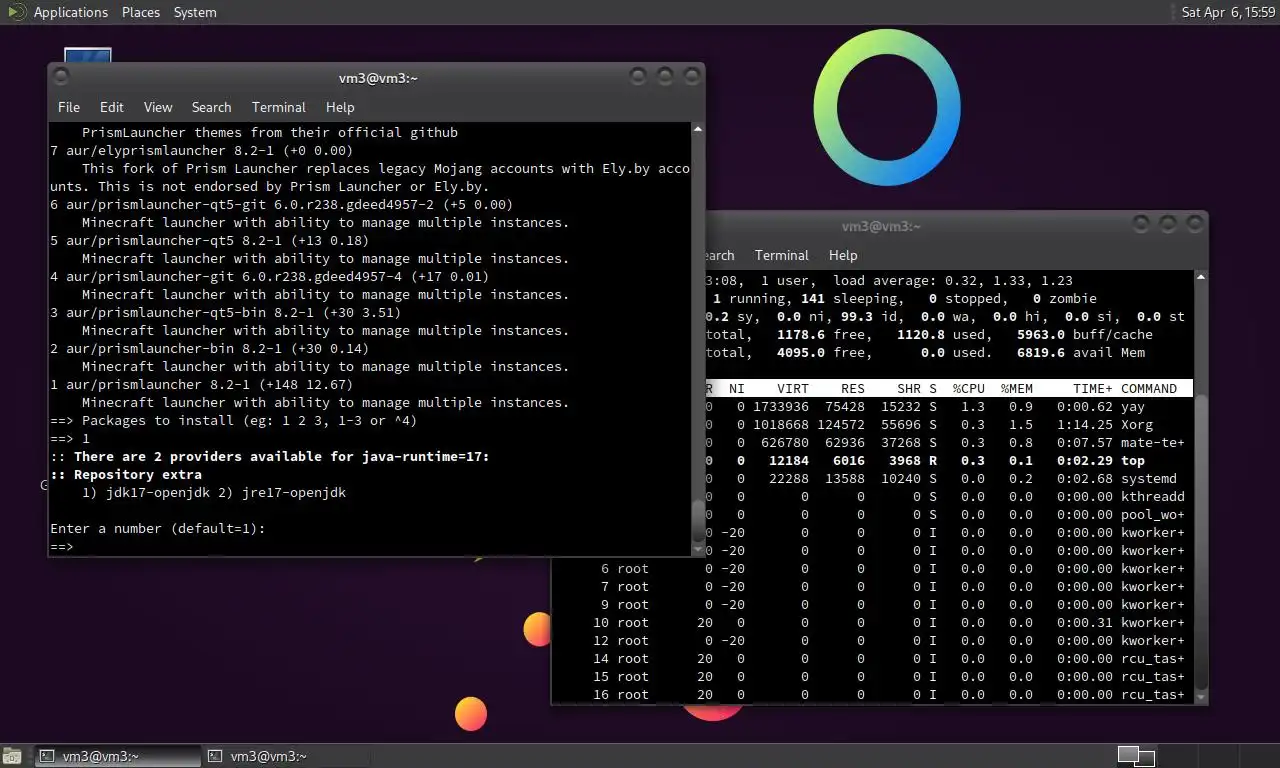
Task: Open Help menu in the top-command window
Action: click(843, 255)
